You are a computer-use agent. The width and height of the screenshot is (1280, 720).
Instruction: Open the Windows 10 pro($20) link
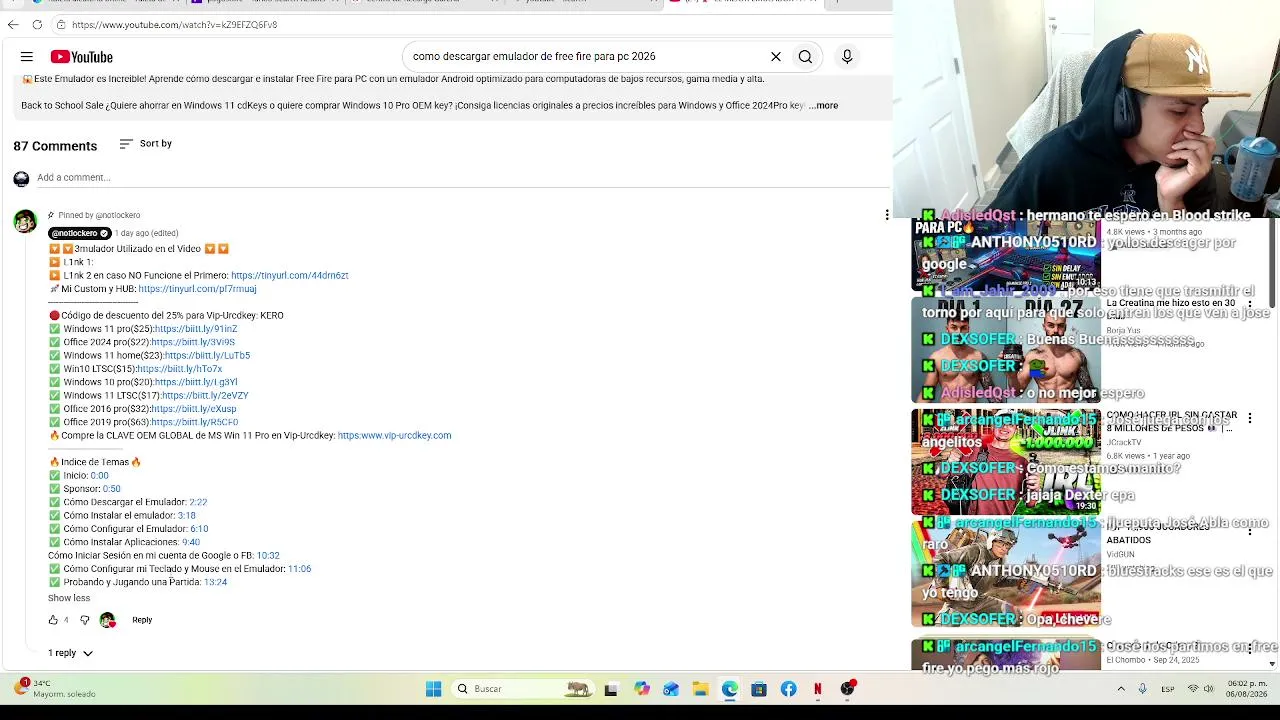click(x=196, y=382)
